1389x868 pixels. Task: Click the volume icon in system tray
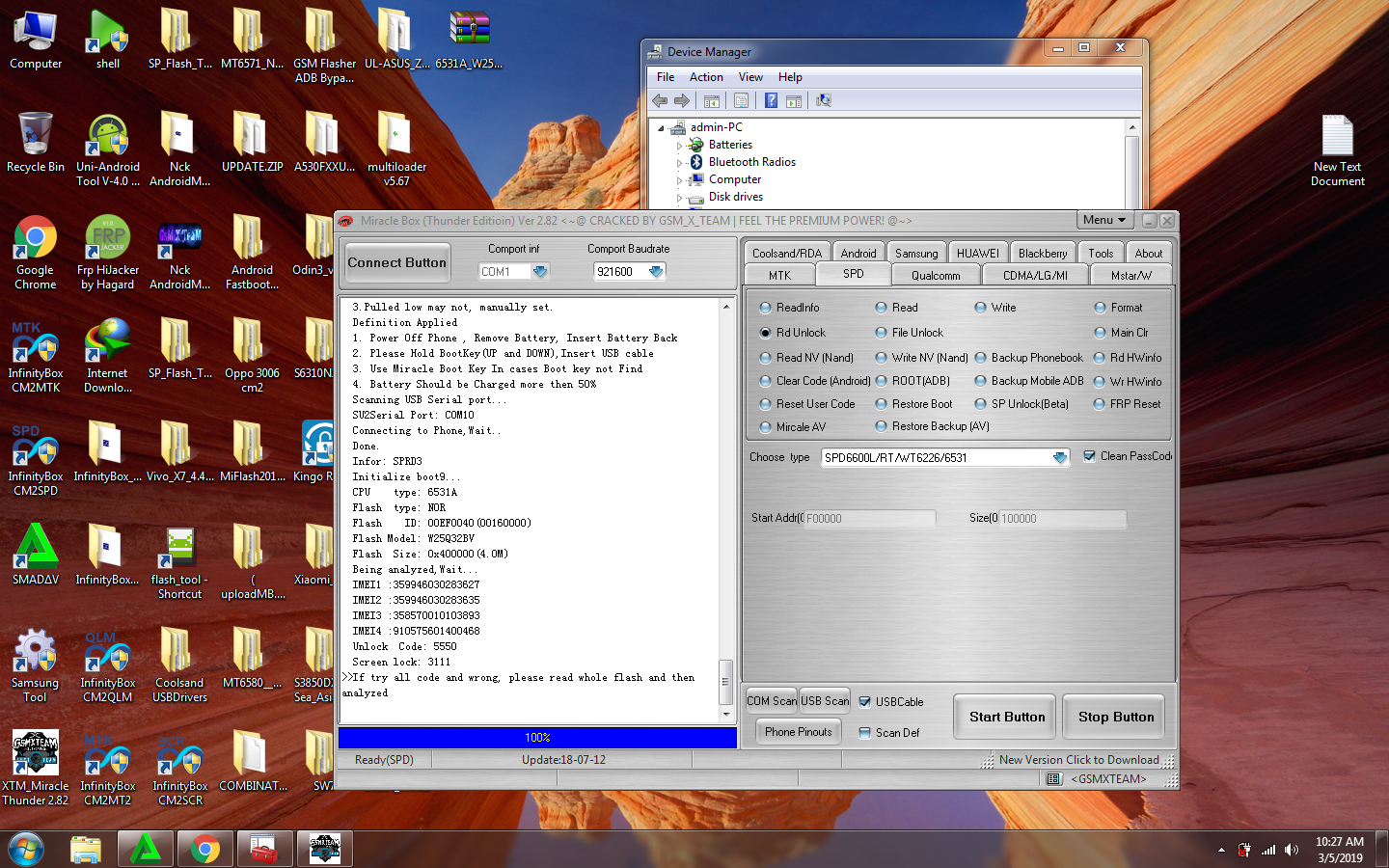point(1292,850)
